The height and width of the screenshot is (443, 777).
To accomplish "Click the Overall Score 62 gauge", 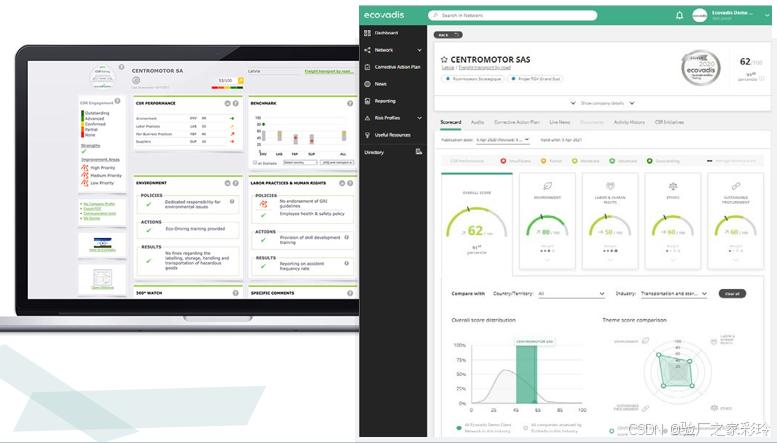I will 476,223.
